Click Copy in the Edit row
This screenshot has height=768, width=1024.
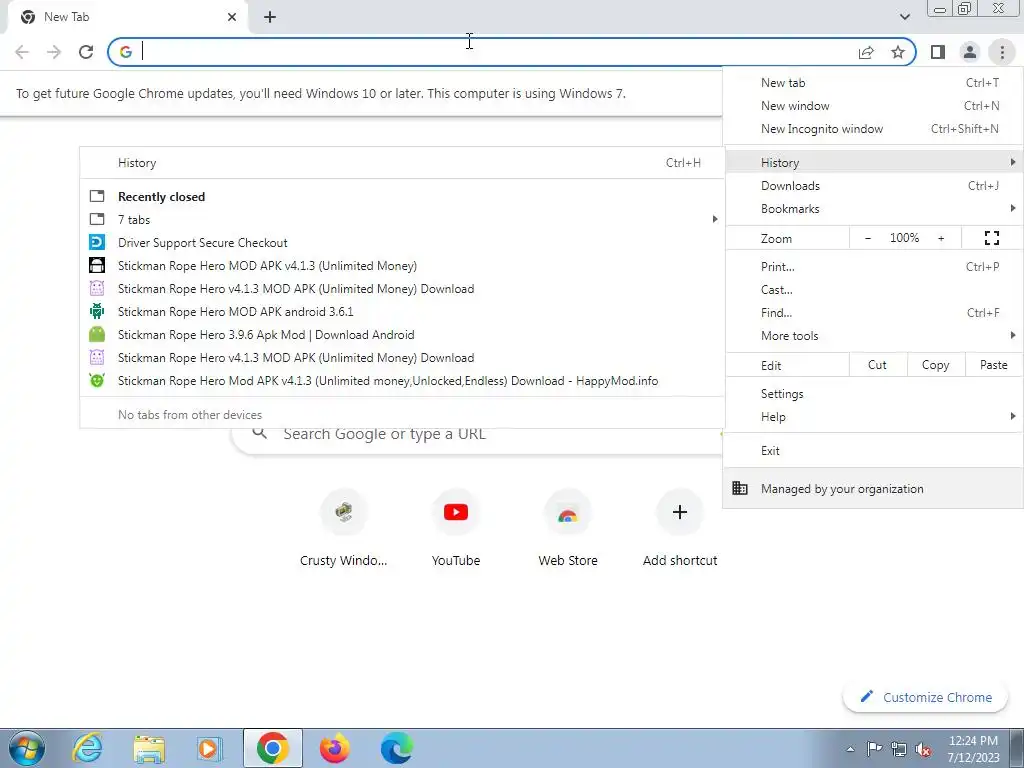pos(935,365)
